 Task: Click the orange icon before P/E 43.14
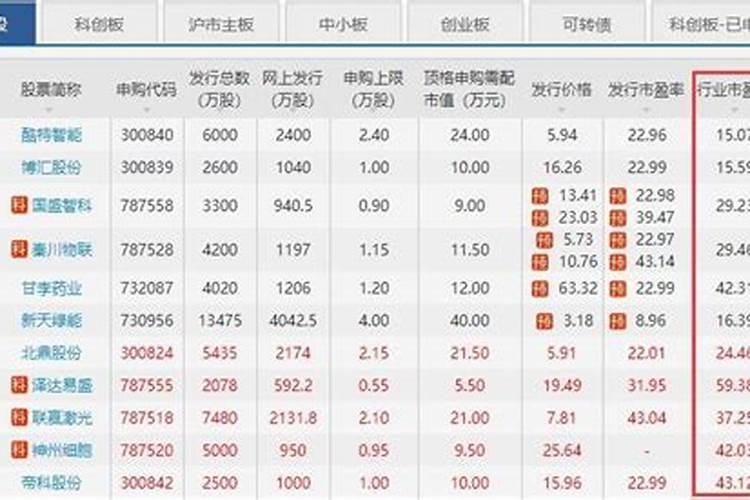point(618,262)
